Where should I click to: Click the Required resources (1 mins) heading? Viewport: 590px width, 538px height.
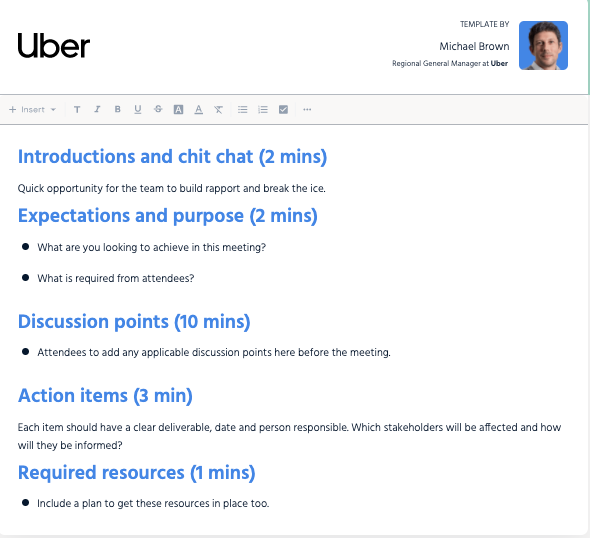click(137, 473)
